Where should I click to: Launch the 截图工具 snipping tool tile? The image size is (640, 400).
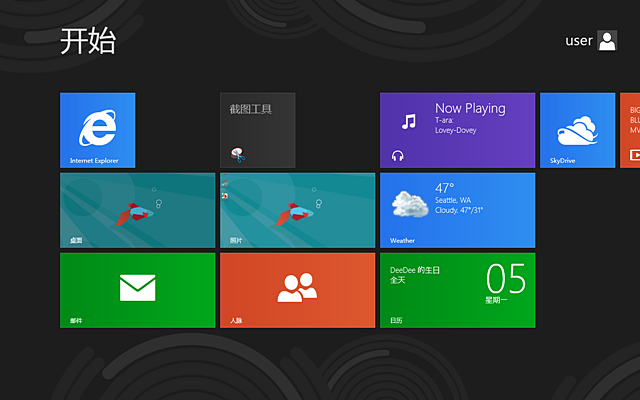click(258, 130)
